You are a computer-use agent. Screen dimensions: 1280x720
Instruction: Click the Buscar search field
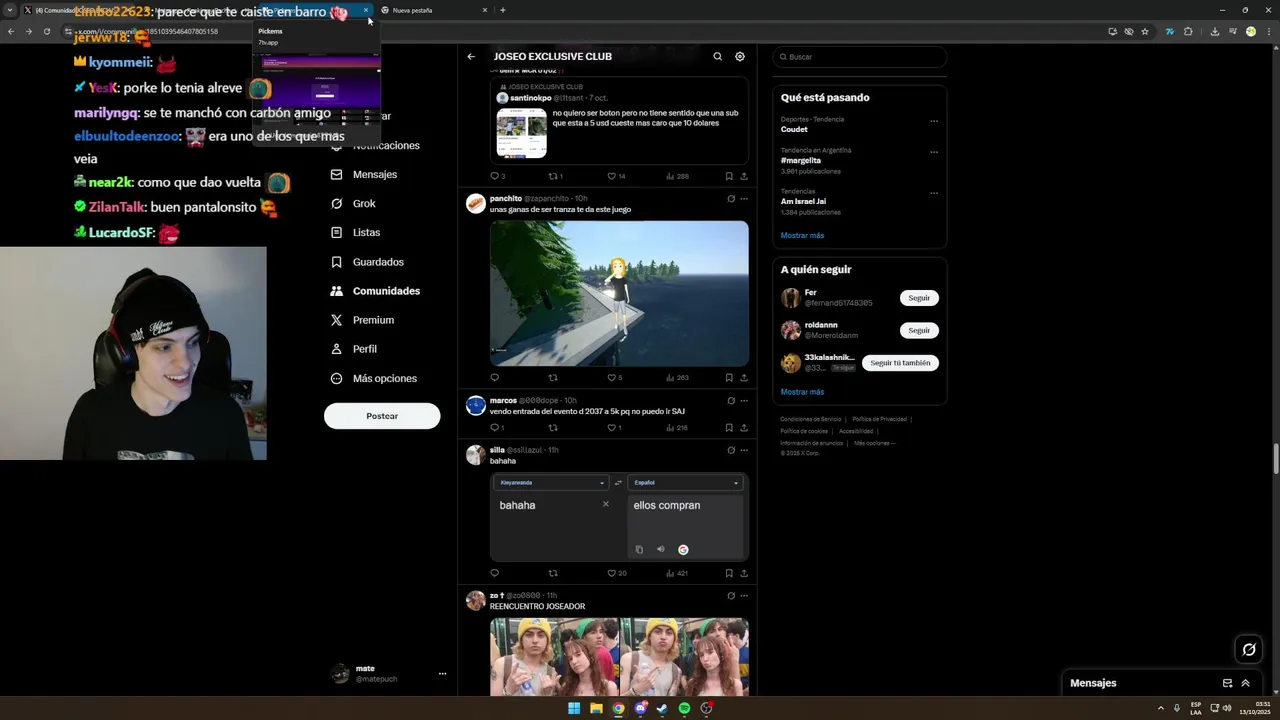(x=859, y=57)
